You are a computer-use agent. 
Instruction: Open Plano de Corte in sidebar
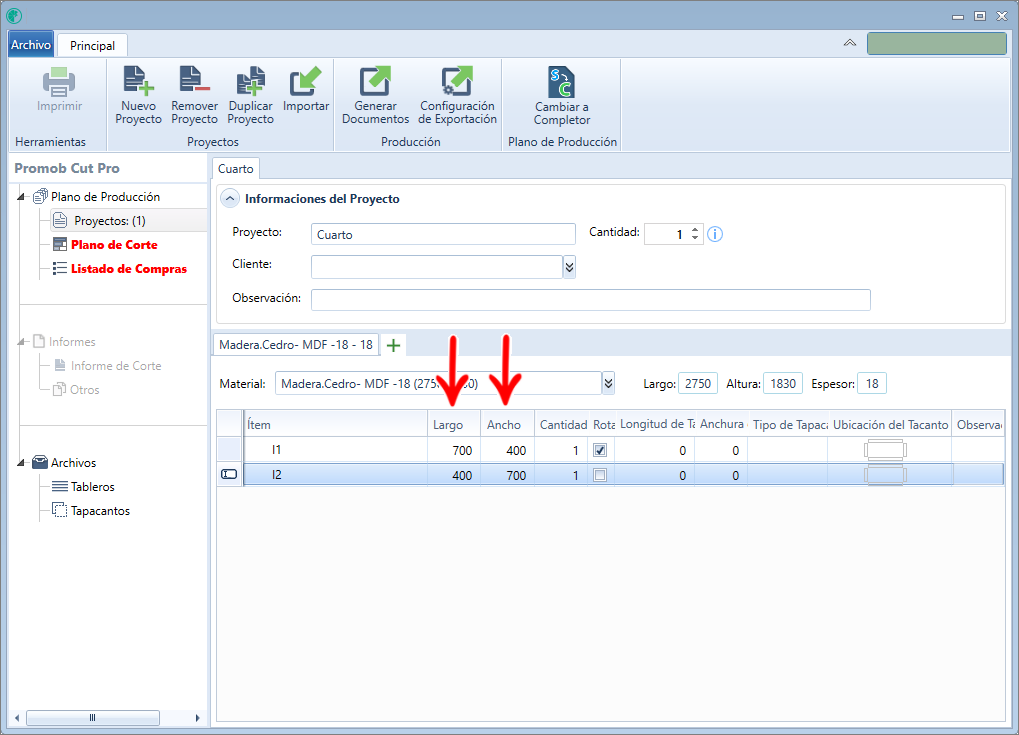click(x=114, y=245)
